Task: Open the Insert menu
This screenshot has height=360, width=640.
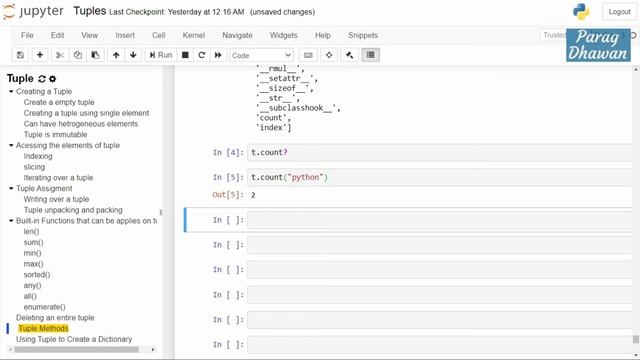Action: tap(125, 35)
